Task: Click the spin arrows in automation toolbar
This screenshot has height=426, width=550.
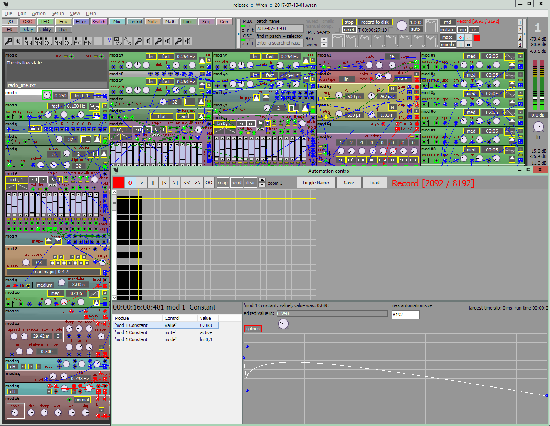Action: pyautogui.click(x=262, y=182)
